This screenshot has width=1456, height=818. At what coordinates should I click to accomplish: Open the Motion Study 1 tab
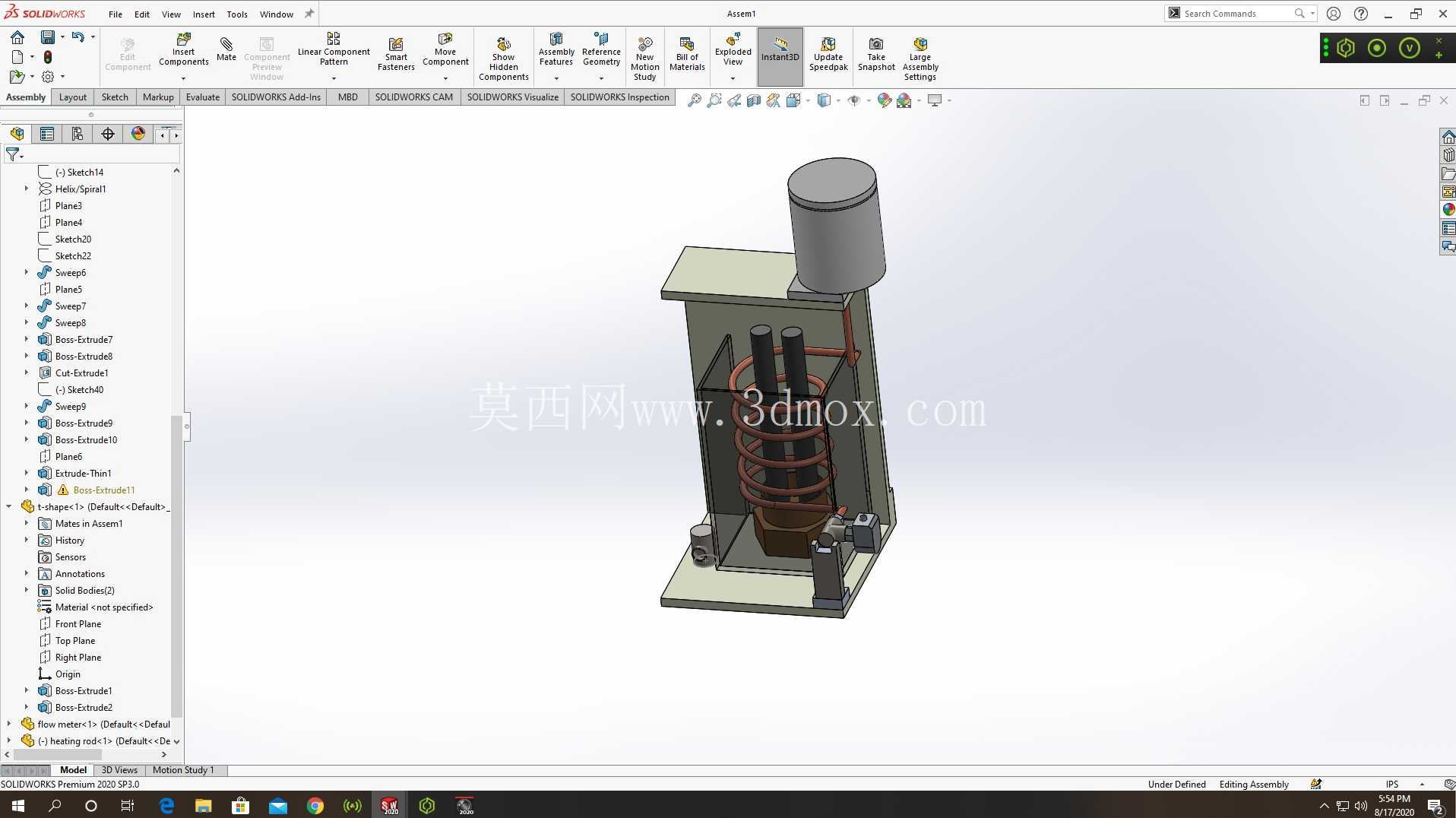point(183,770)
